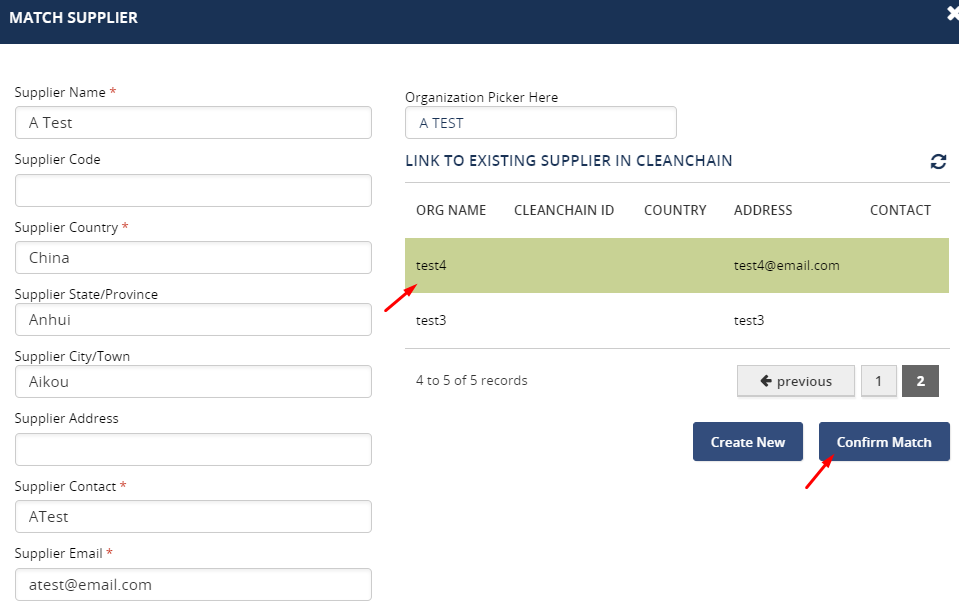
Task: Expand the Supplier State/Province field
Action: tap(193, 320)
